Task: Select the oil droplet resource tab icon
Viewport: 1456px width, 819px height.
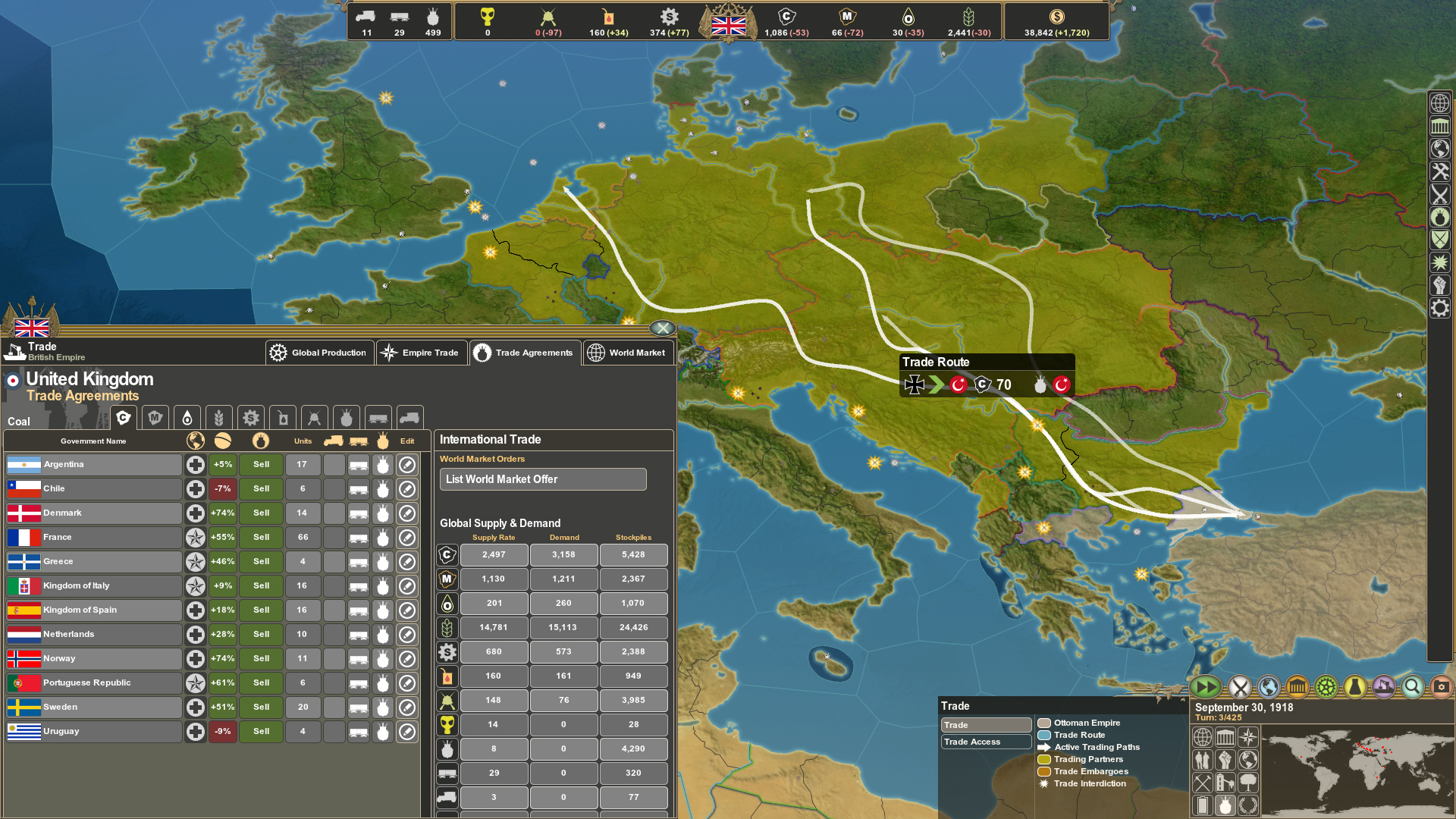Action: point(187,418)
